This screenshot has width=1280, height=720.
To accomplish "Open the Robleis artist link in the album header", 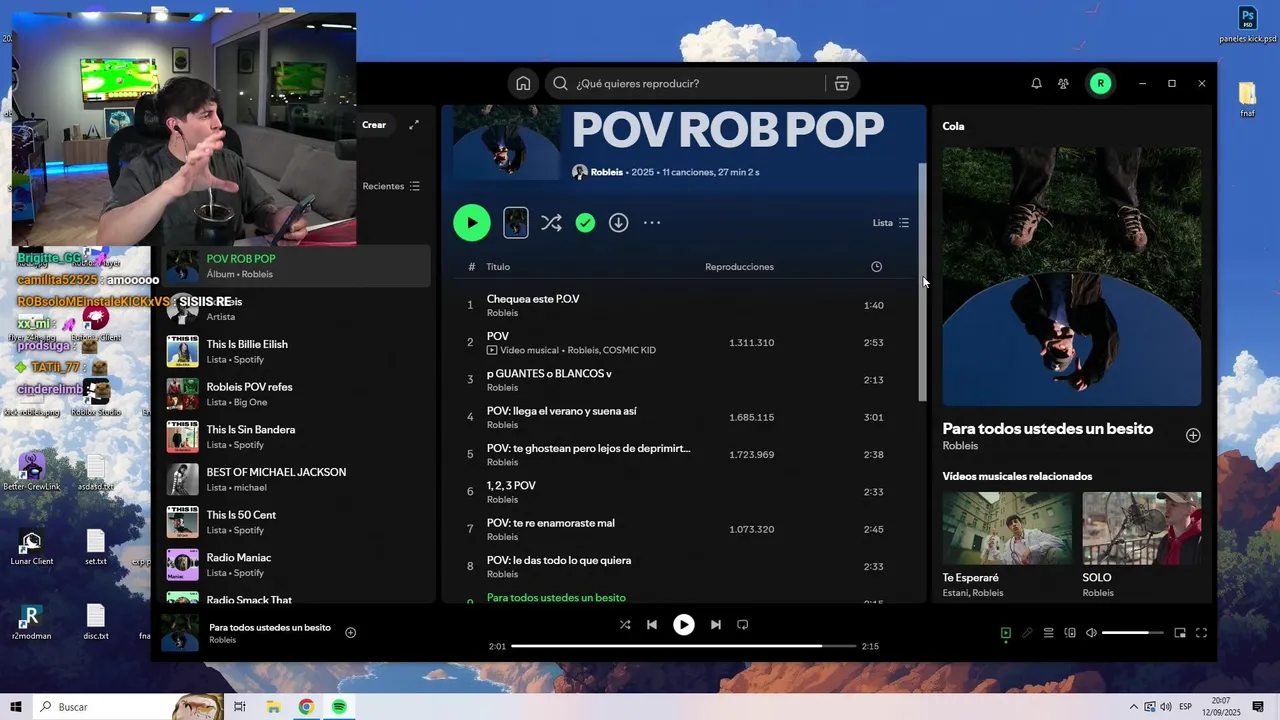I will pos(606,172).
